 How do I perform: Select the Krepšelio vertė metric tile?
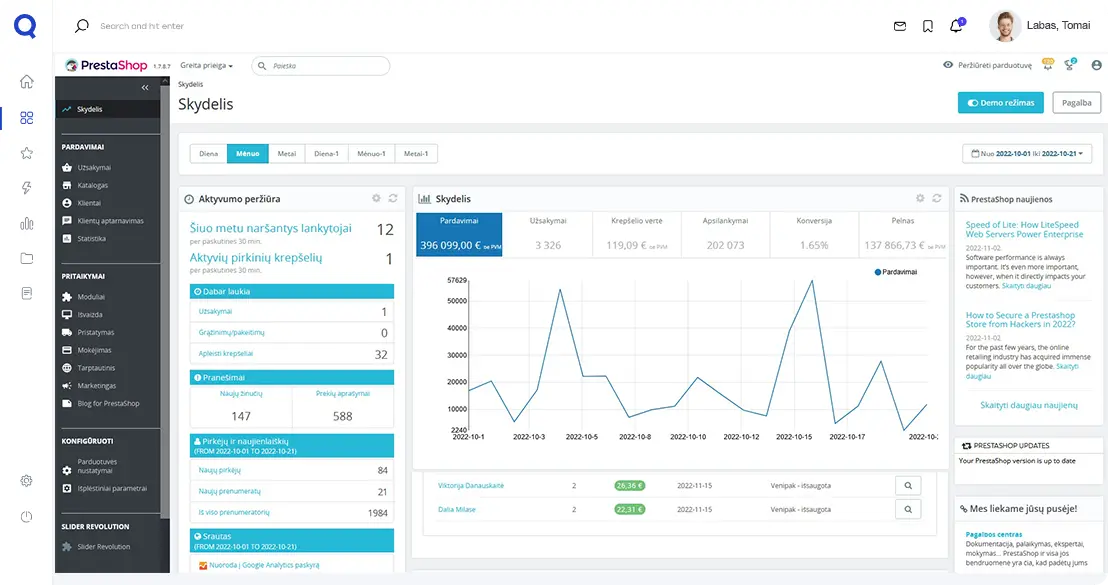click(637, 235)
